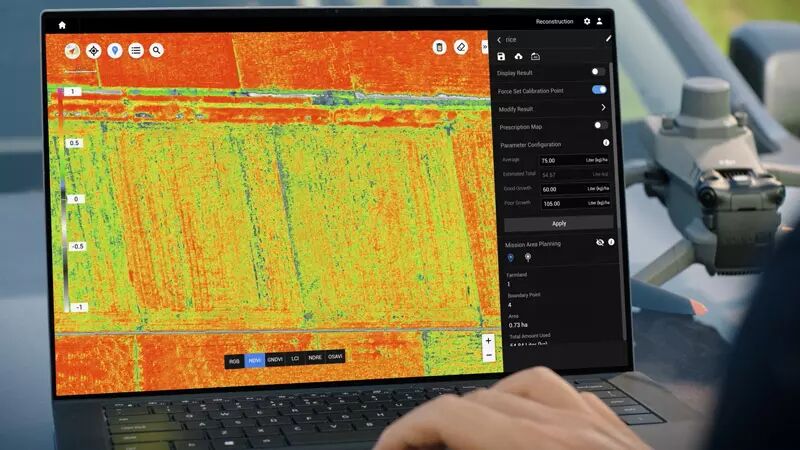
Task: Show Parameter Configuration info icon
Action: pos(606,142)
